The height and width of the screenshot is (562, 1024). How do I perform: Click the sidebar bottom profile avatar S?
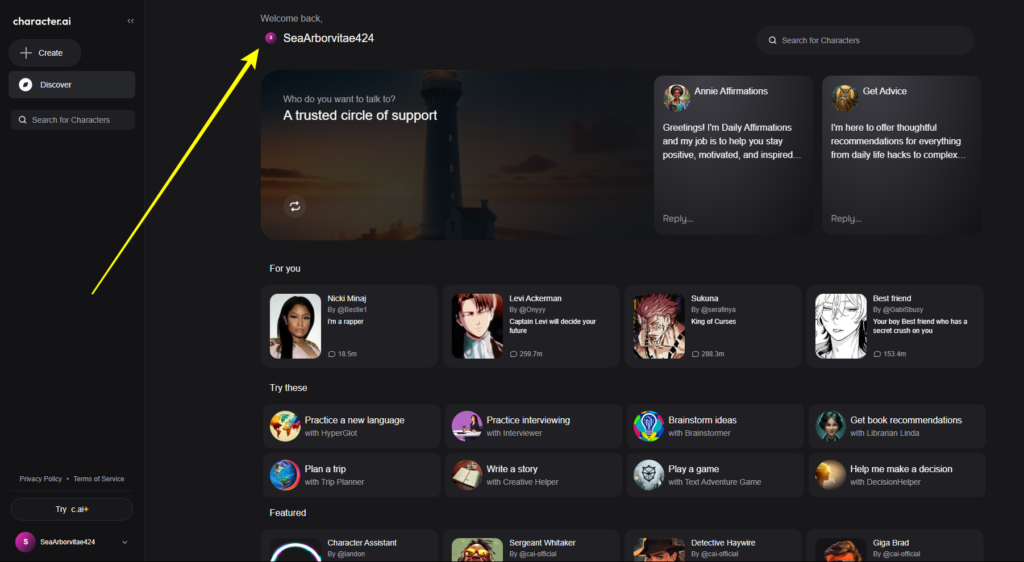click(25, 542)
